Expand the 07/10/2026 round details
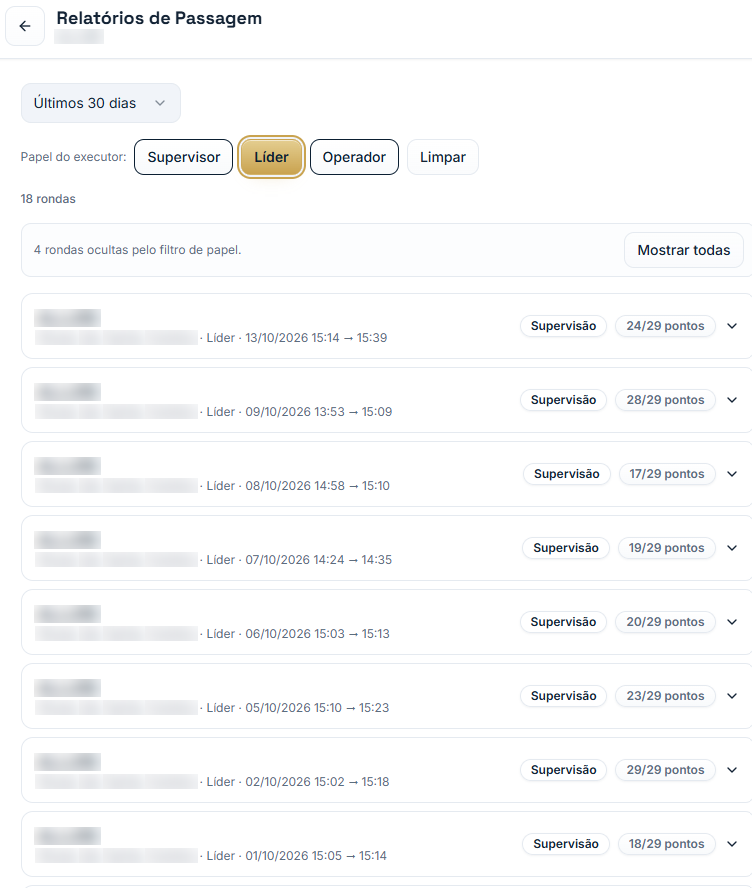 (732, 548)
